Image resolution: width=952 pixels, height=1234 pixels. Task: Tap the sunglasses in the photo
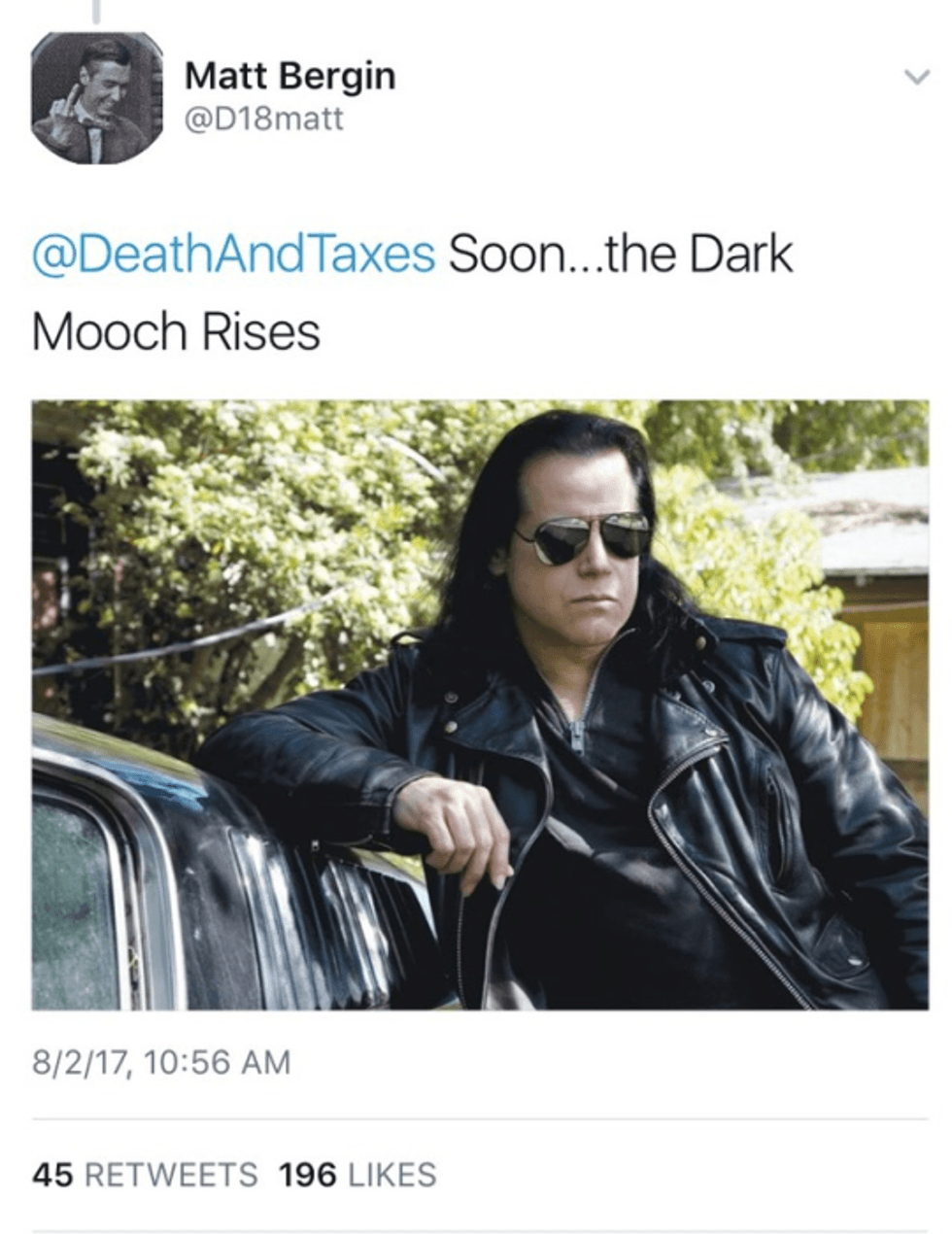tap(583, 536)
